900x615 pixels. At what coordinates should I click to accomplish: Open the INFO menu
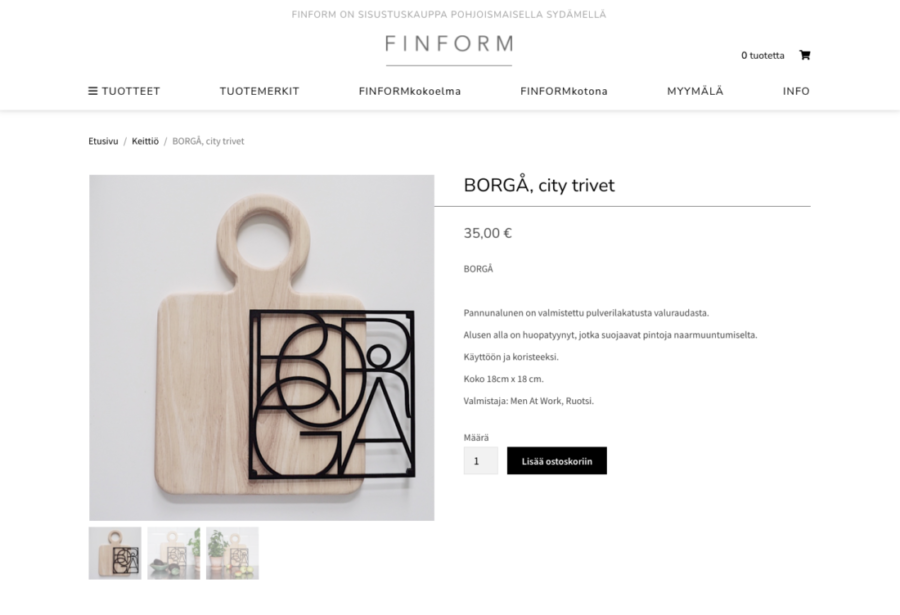click(x=796, y=91)
